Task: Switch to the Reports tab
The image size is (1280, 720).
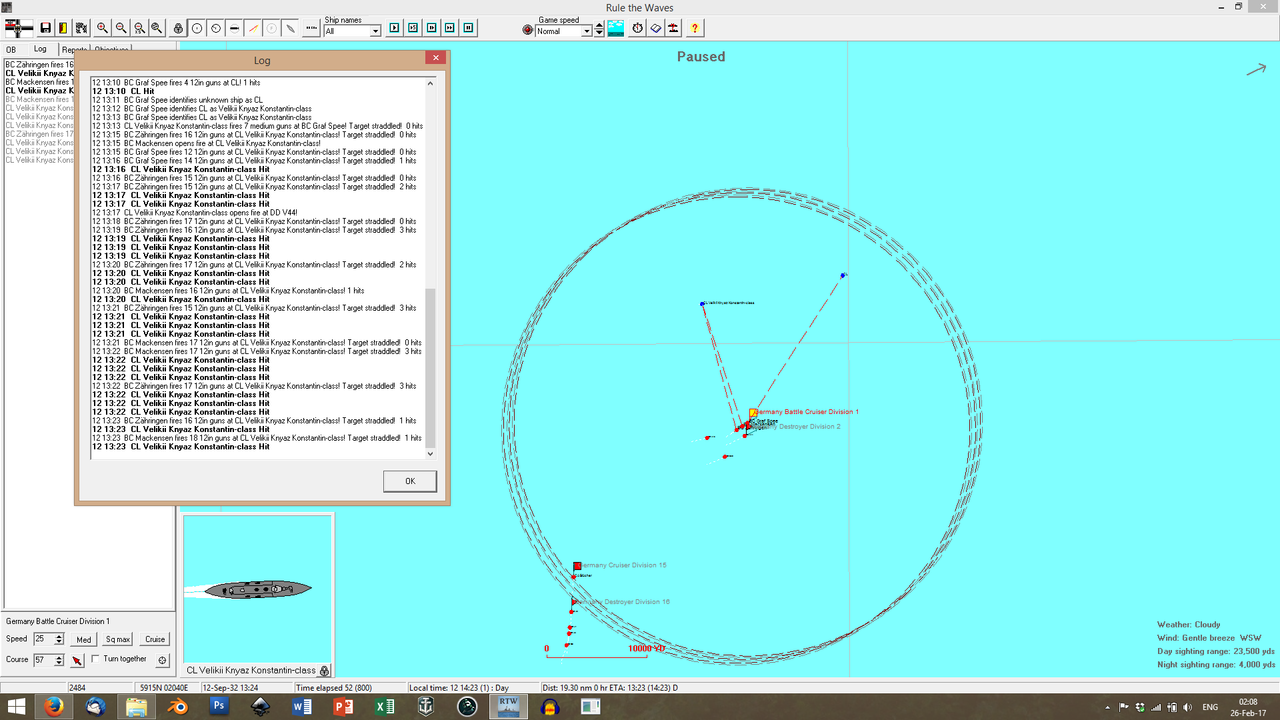Action: click(74, 49)
